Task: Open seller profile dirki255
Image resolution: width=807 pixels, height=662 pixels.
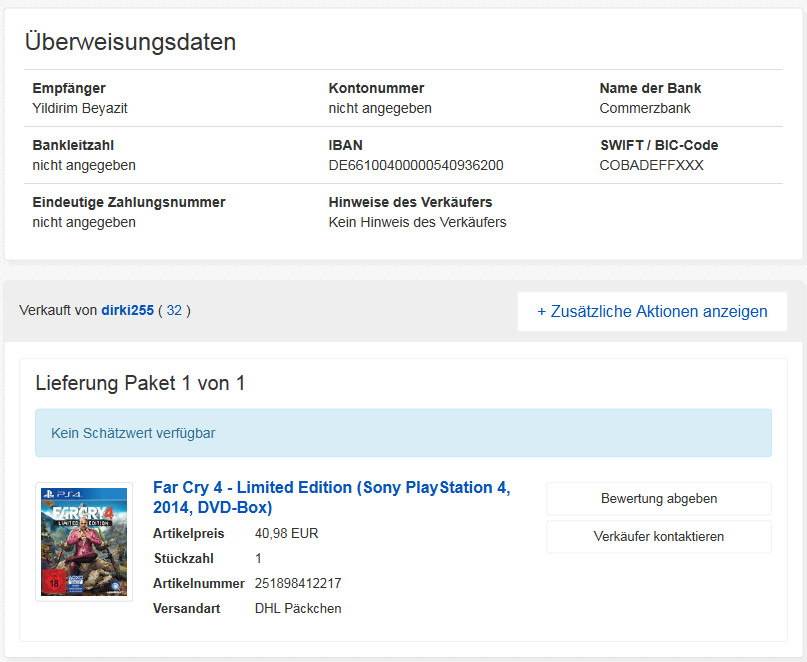Action: (x=127, y=310)
